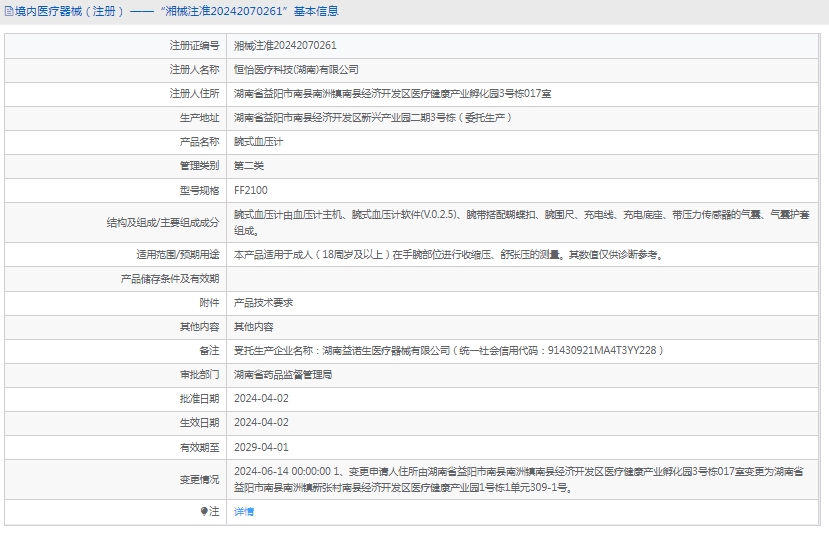Click the 注册证编号 row label
829x534 pixels.
pos(194,46)
